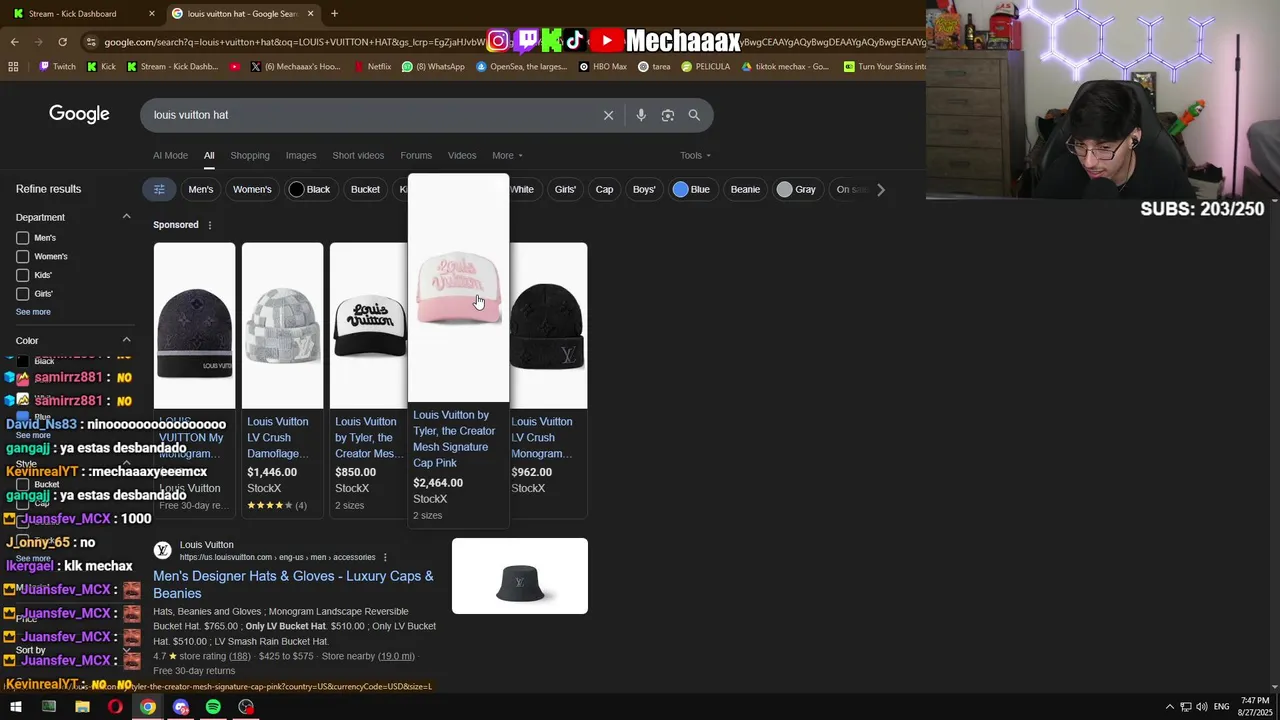1280x720 pixels.
Task: Select the Beanie filter chip
Action: (x=745, y=189)
